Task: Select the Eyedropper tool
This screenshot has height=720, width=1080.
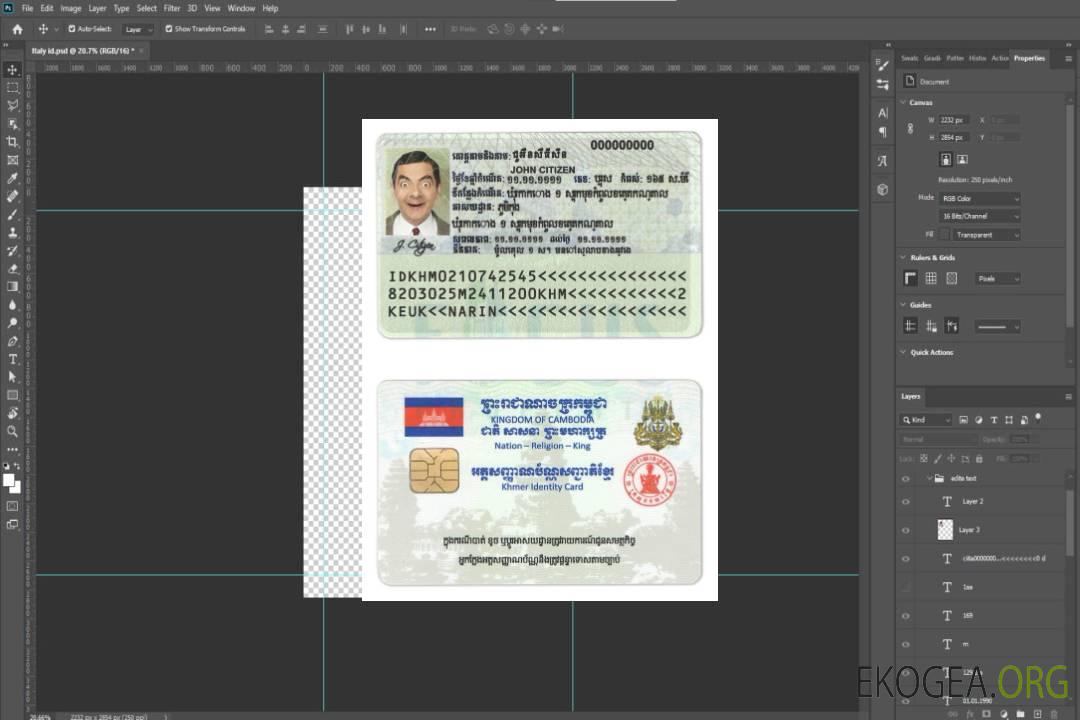Action: (12, 178)
